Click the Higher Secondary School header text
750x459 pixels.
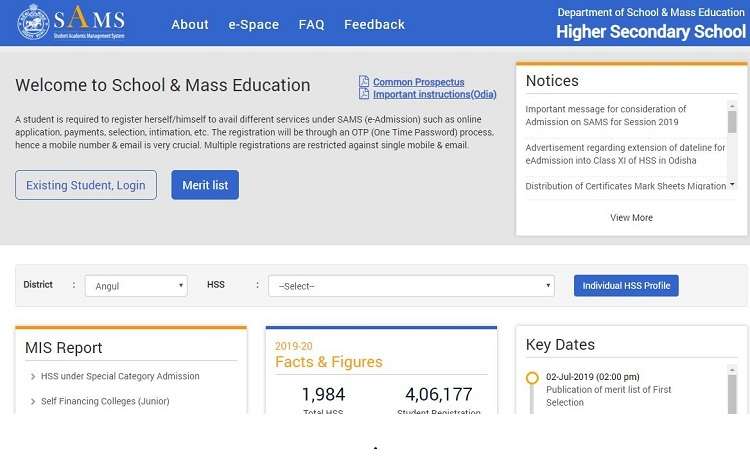(651, 32)
